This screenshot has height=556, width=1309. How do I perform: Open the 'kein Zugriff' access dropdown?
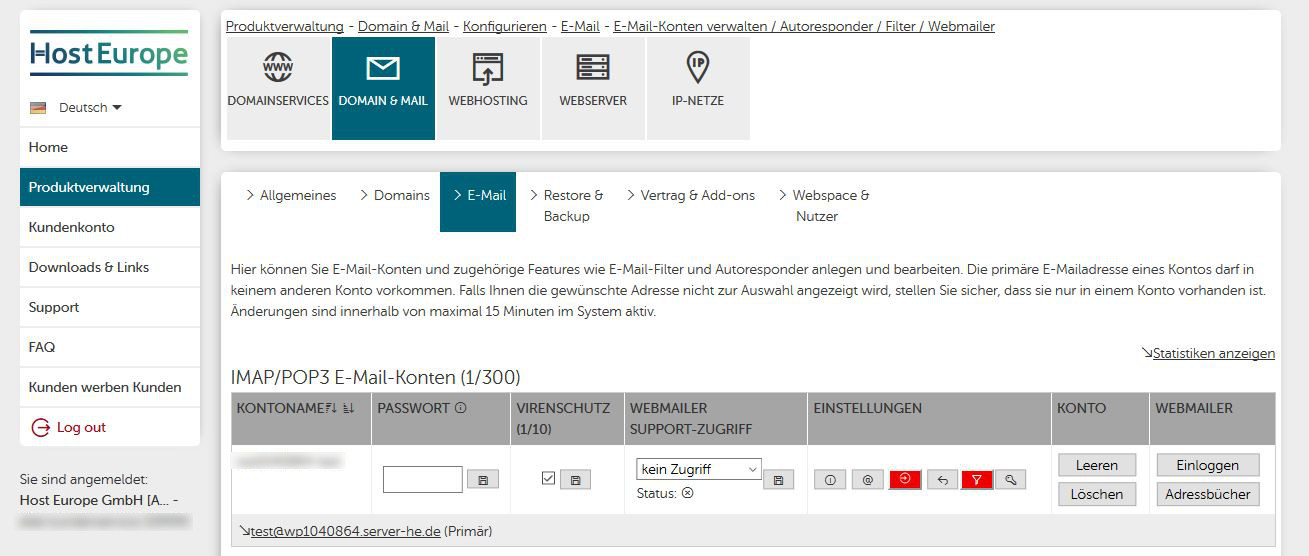point(699,469)
